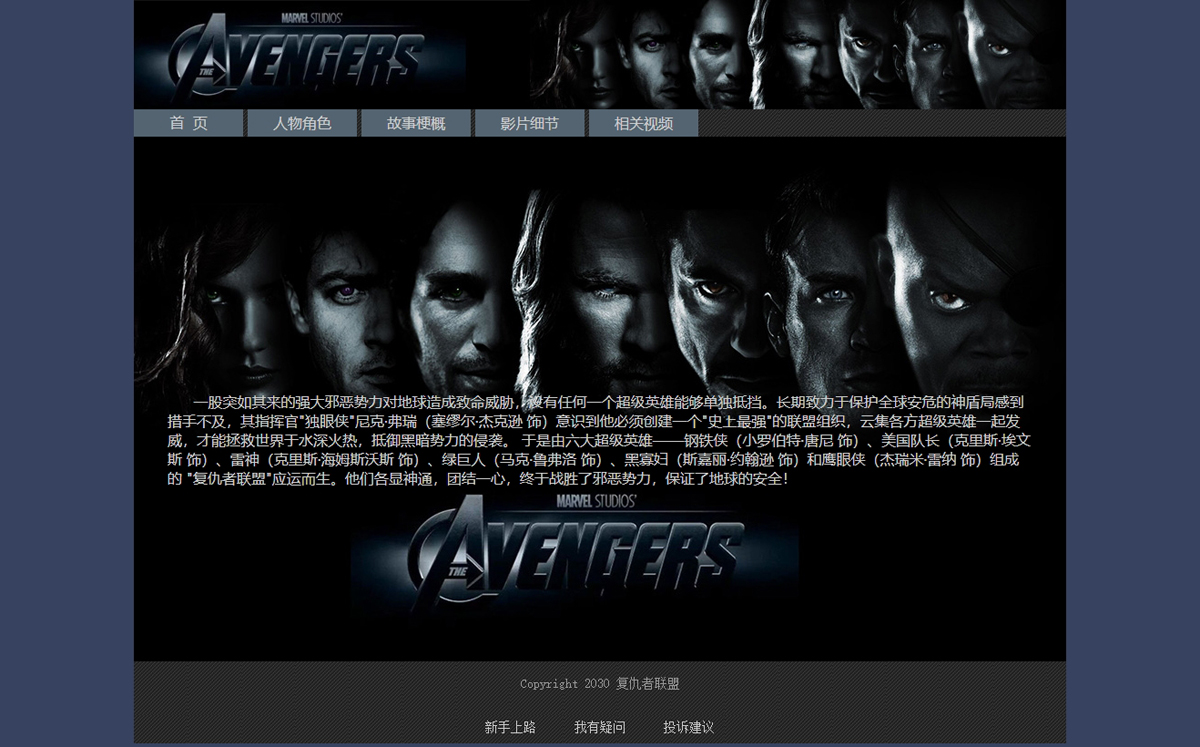Open the 我有疑问 footer link
The image size is (1200, 747).
pos(600,727)
